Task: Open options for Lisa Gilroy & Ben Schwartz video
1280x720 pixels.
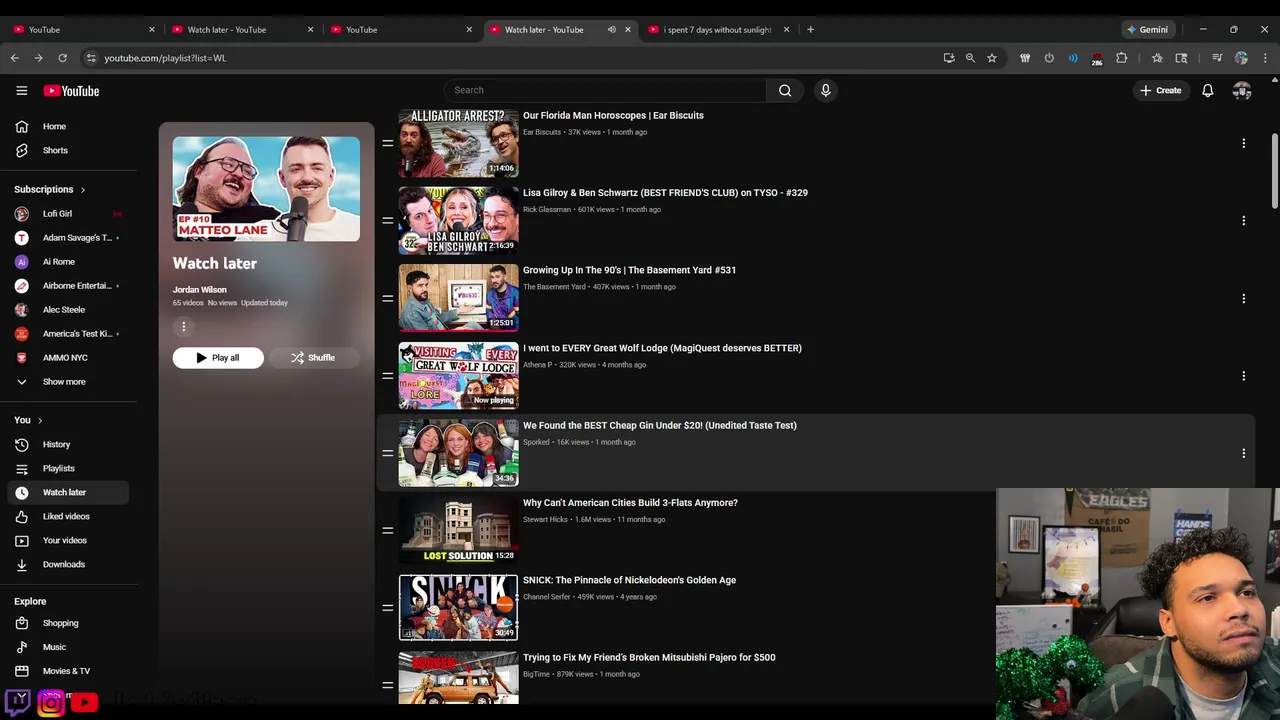Action: click(x=1243, y=220)
